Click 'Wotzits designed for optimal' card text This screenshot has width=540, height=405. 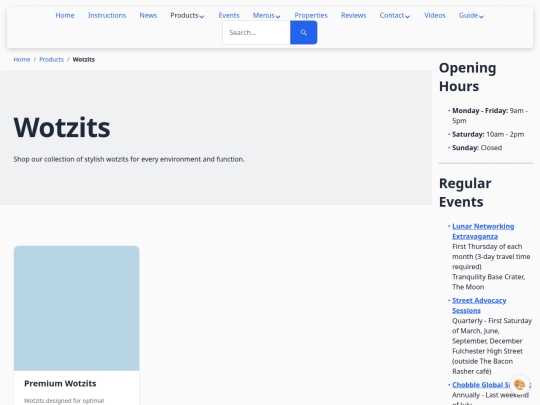[x=64, y=401]
